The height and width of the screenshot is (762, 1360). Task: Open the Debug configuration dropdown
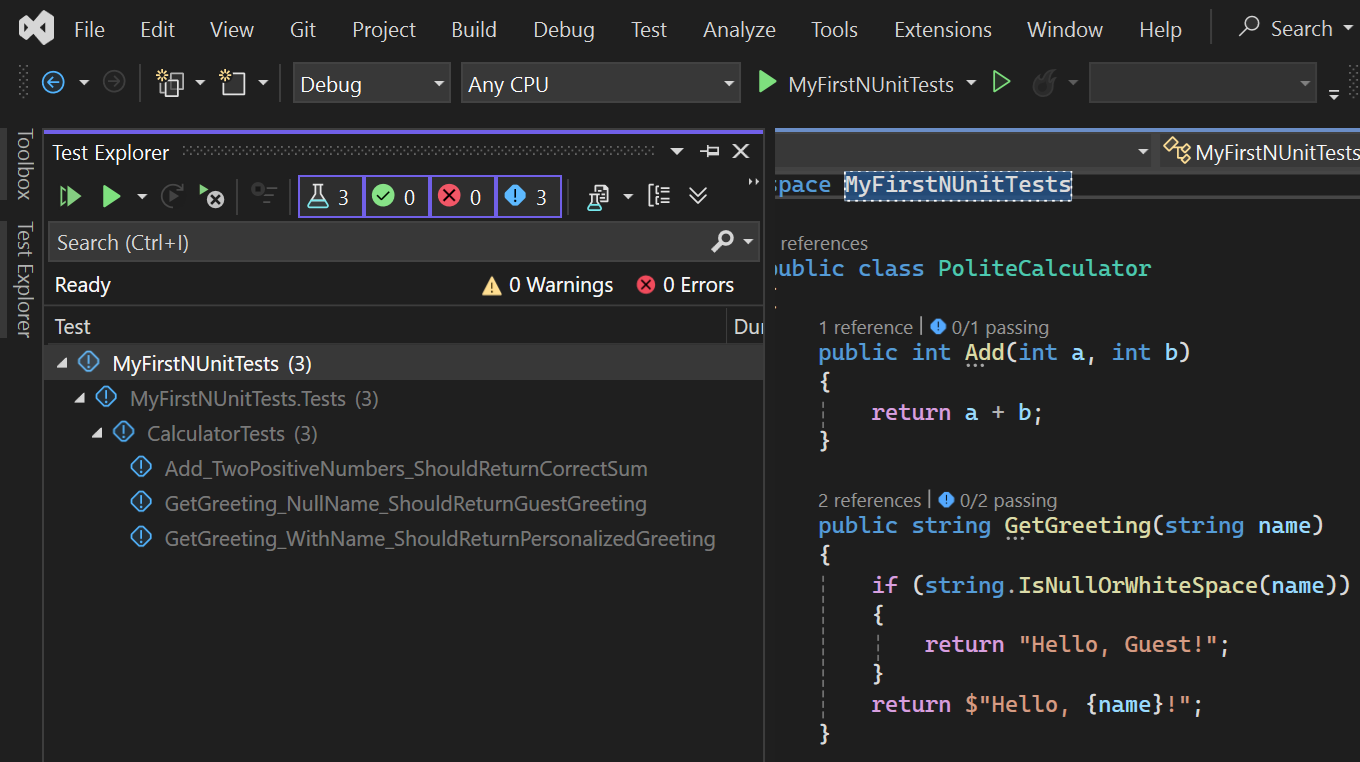click(371, 84)
